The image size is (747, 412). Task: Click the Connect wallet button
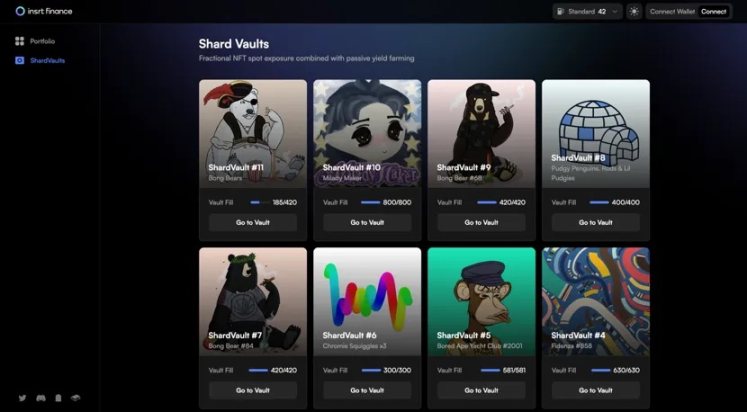pyautogui.click(x=714, y=11)
